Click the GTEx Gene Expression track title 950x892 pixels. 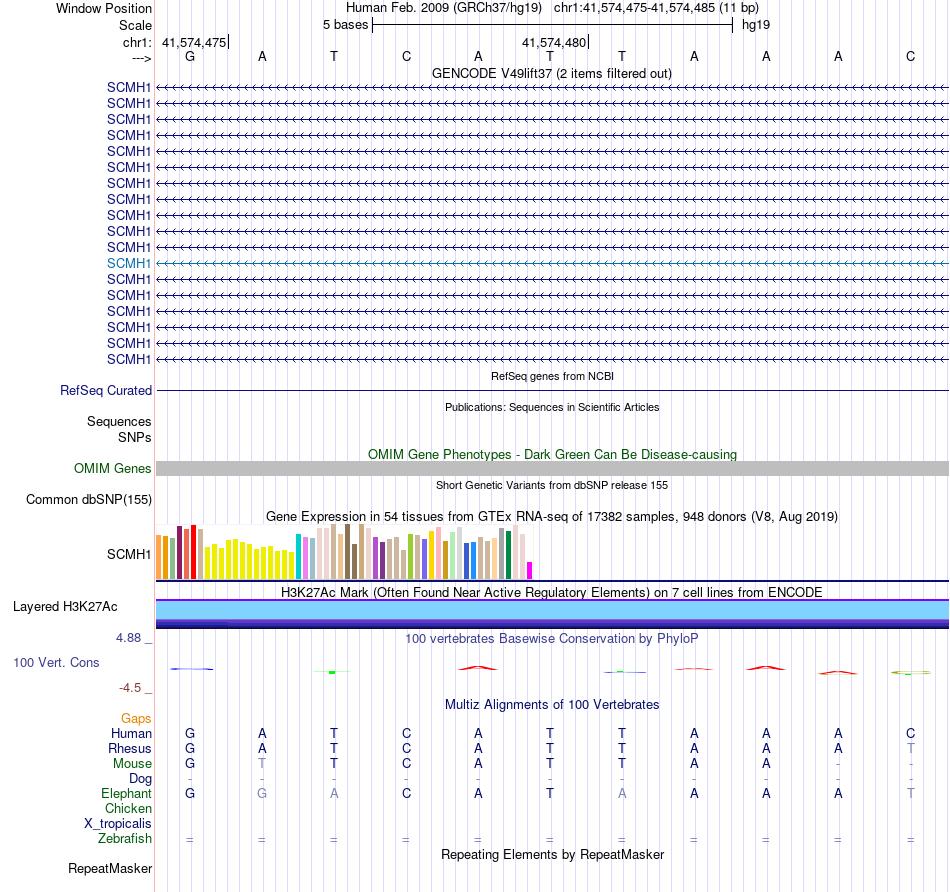(551, 516)
